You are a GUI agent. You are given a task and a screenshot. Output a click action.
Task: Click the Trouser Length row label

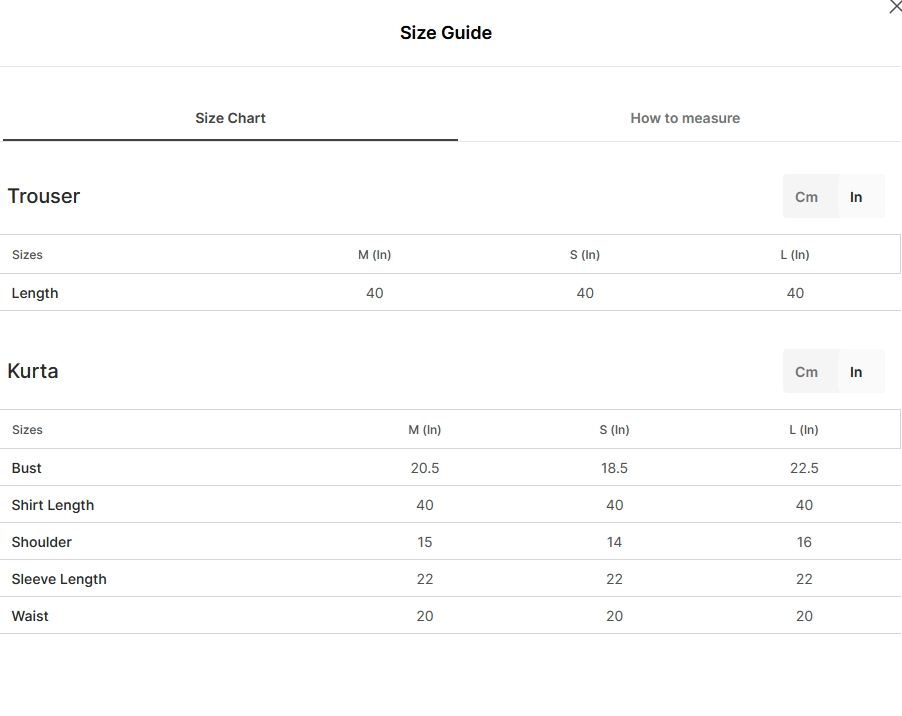pos(35,293)
